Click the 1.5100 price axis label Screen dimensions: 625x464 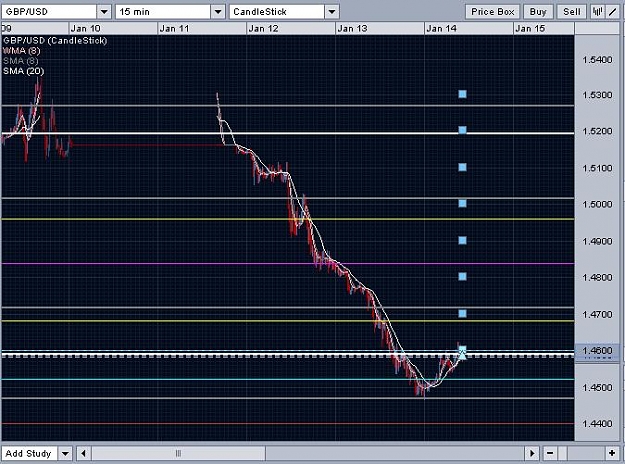pyautogui.click(x=597, y=168)
